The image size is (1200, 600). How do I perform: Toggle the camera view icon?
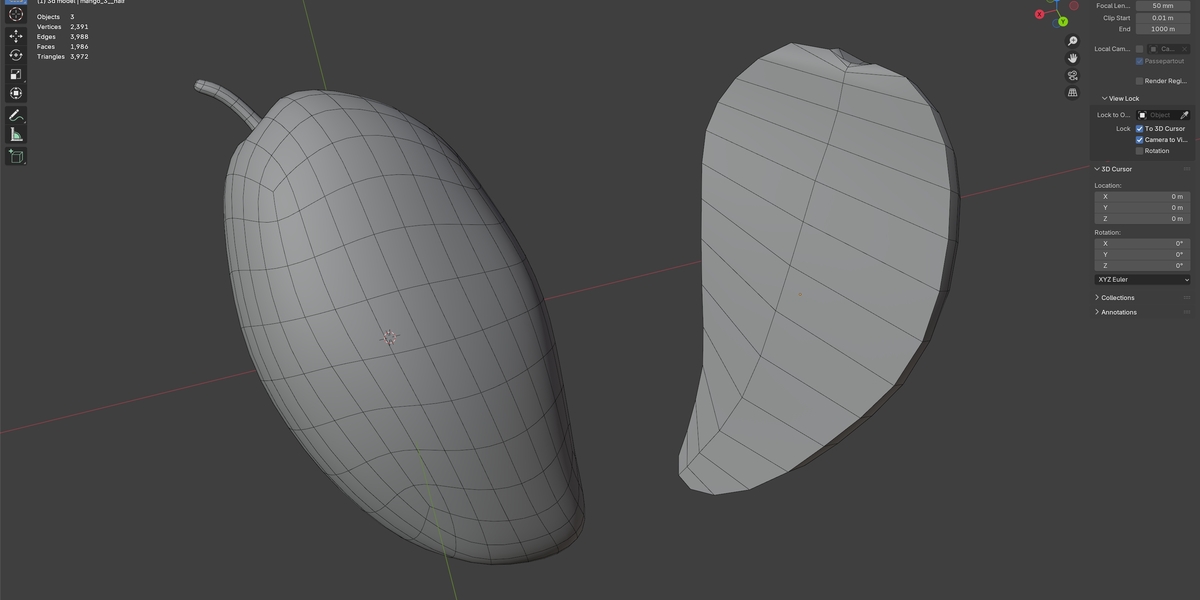[1073, 75]
